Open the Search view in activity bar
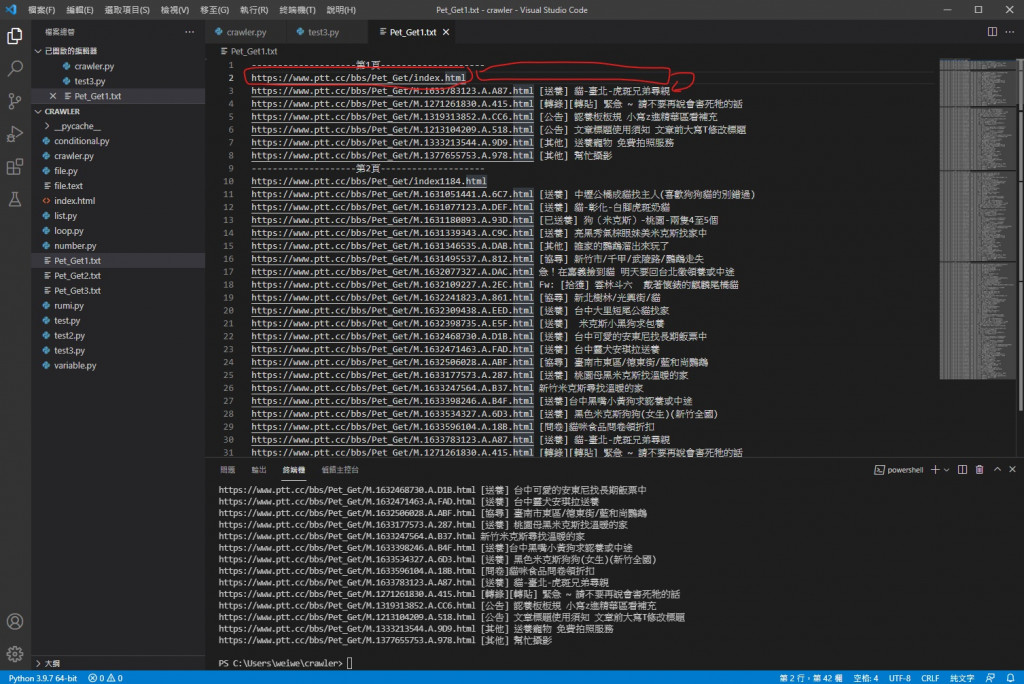The height and width of the screenshot is (684, 1024). (x=14, y=69)
